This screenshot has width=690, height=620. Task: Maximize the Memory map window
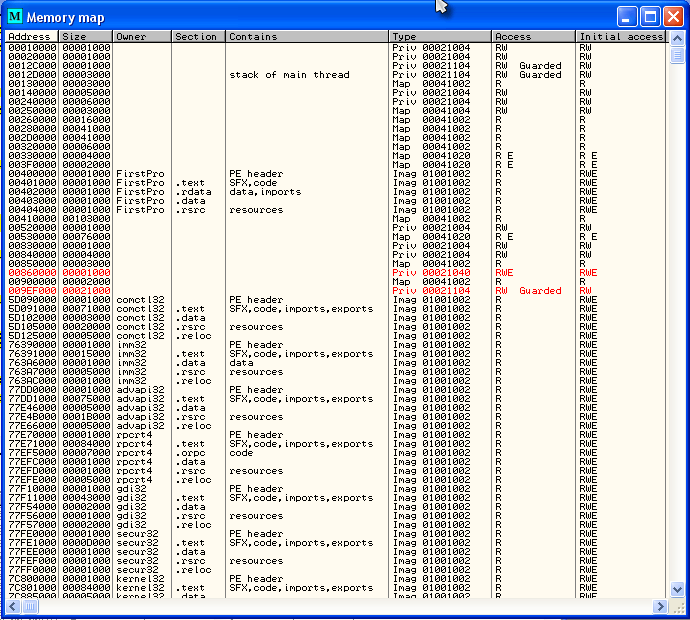(x=649, y=16)
